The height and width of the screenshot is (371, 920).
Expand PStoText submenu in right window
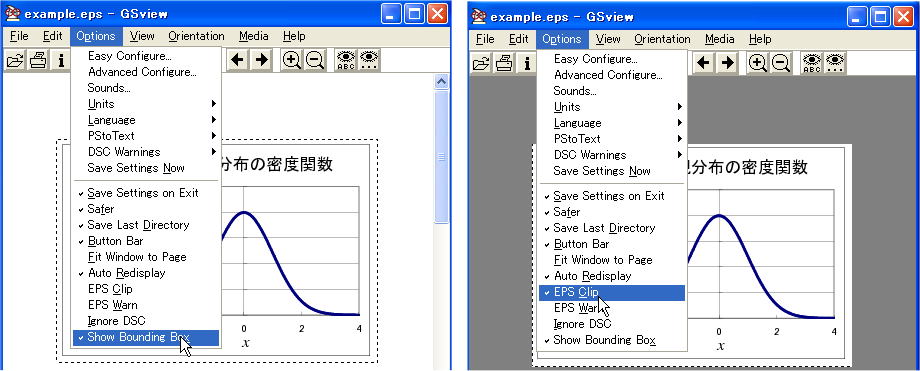coord(612,139)
